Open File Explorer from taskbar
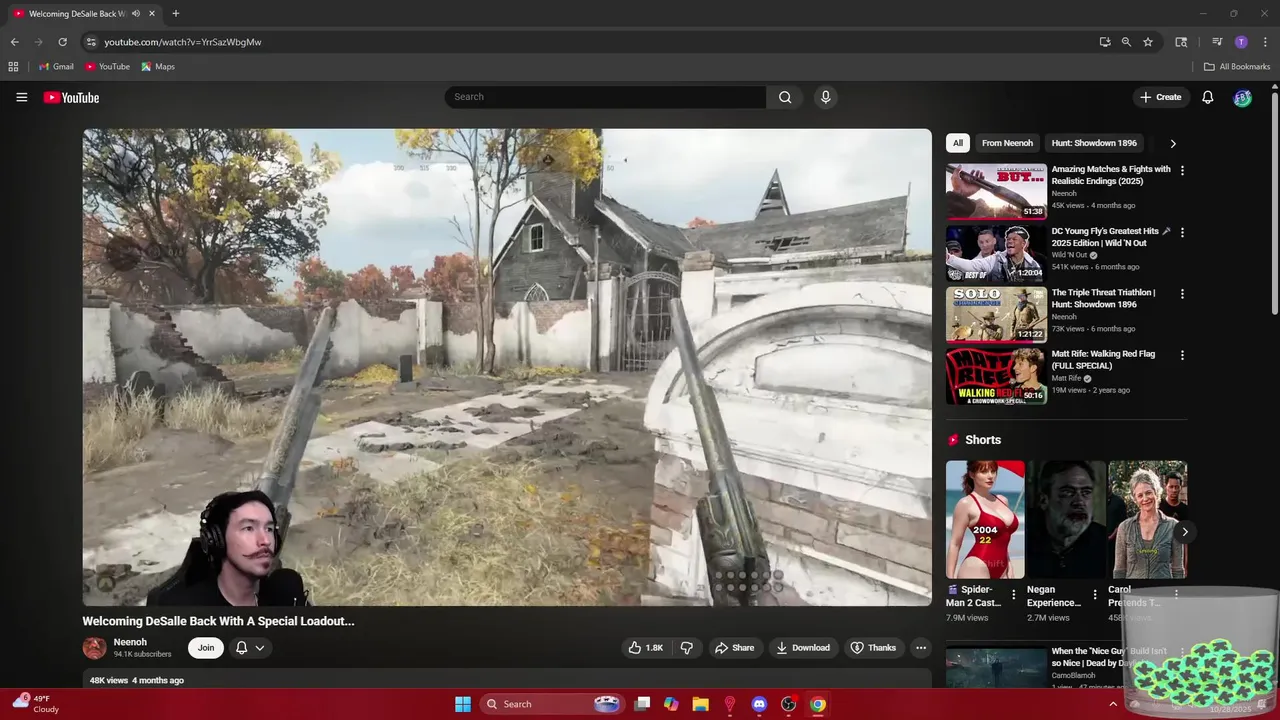The height and width of the screenshot is (720, 1280). click(x=700, y=704)
